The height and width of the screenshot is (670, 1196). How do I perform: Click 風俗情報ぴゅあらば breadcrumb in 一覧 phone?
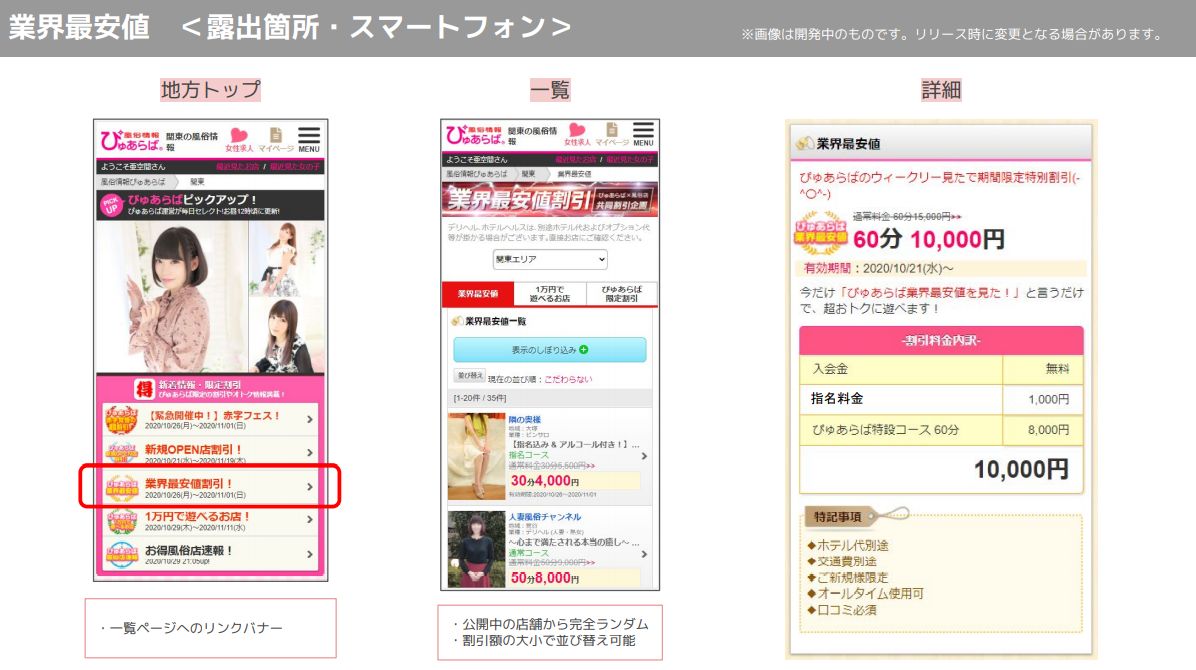tap(477, 174)
